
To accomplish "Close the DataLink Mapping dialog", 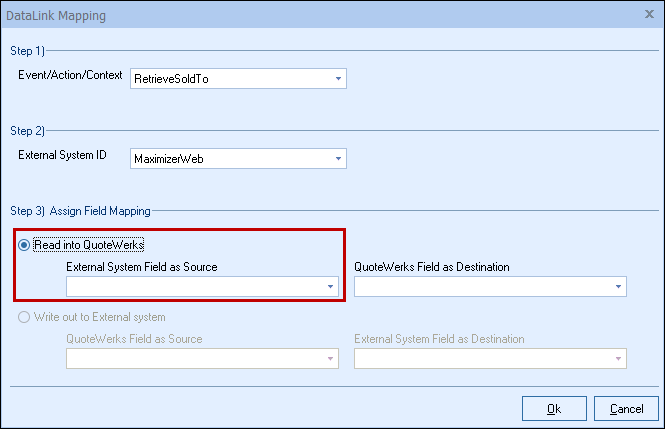I will (650, 16).
